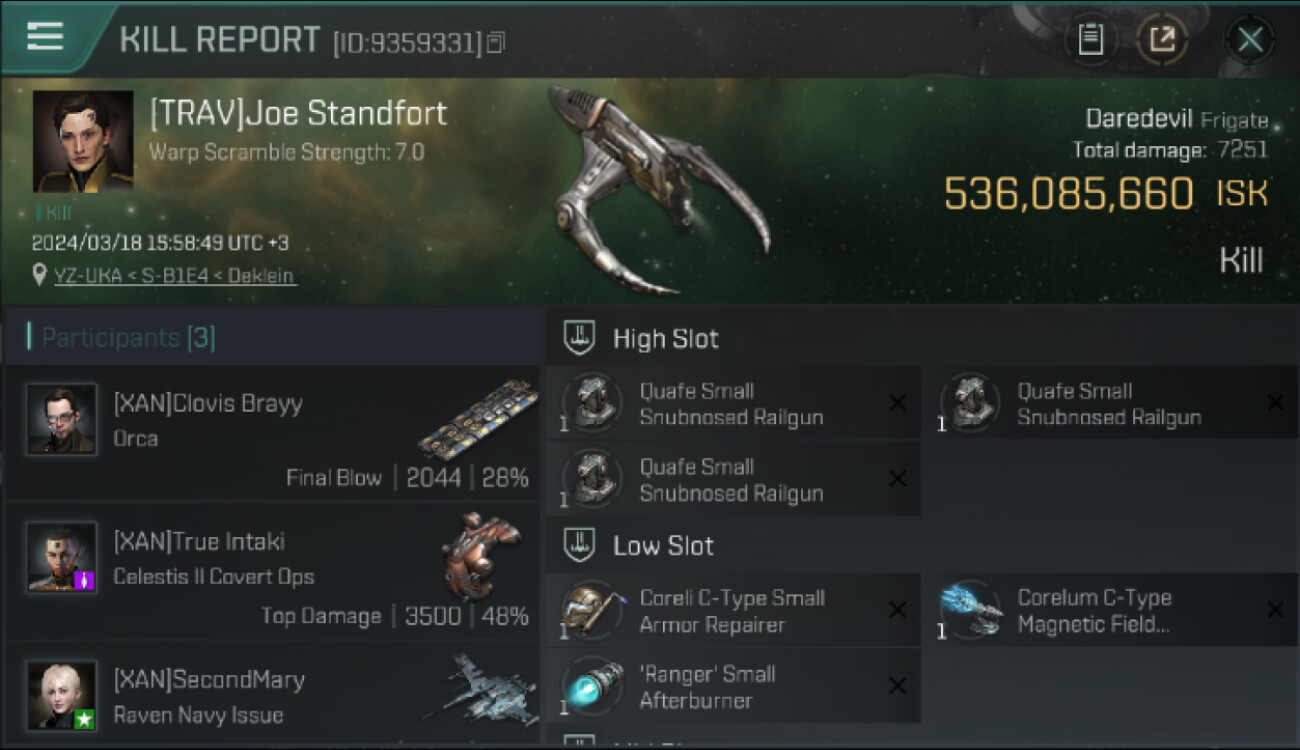
Task: Click the clipboard notes icon
Action: tap(1090, 40)
